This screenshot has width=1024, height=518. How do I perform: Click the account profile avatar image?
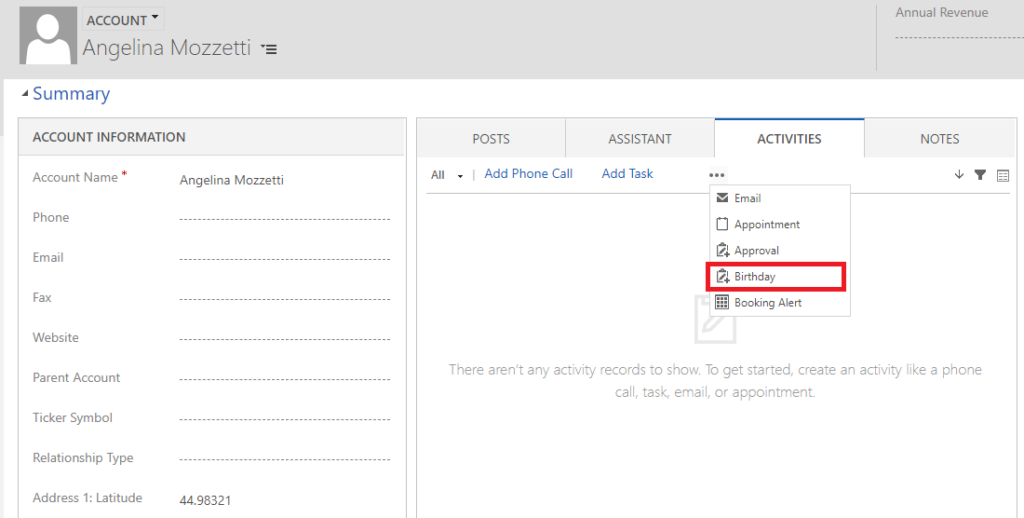48,36
